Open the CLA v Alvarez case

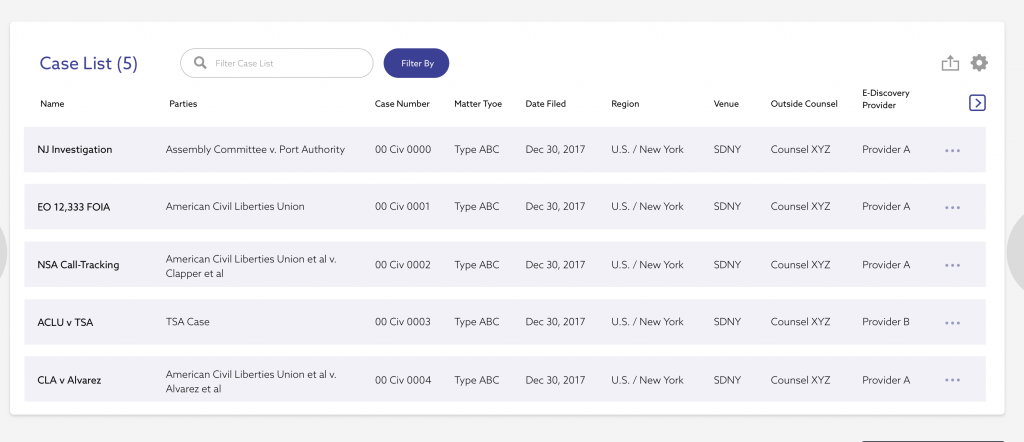[x=69, y=380]
